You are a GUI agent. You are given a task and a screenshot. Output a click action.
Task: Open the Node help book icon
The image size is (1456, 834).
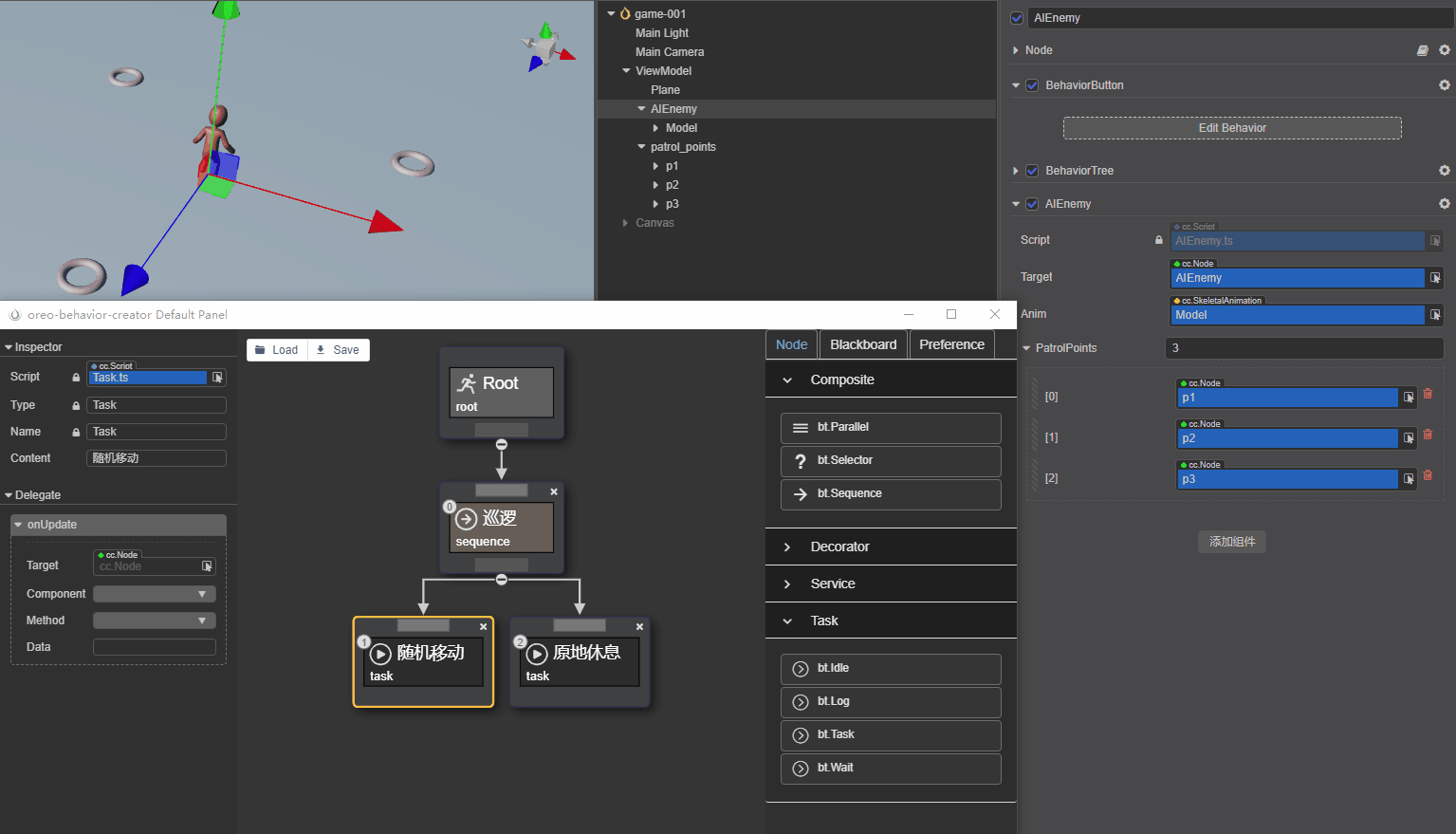1422,50
